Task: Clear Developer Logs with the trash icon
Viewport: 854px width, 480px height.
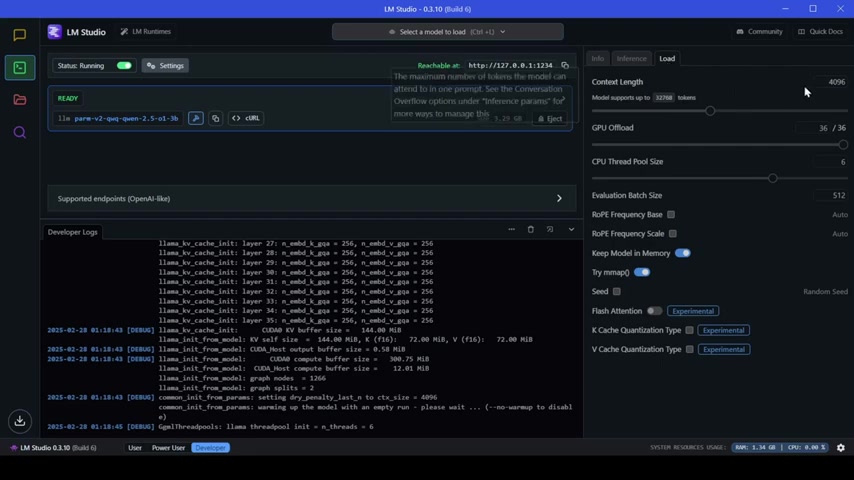Action: point(530,229)
